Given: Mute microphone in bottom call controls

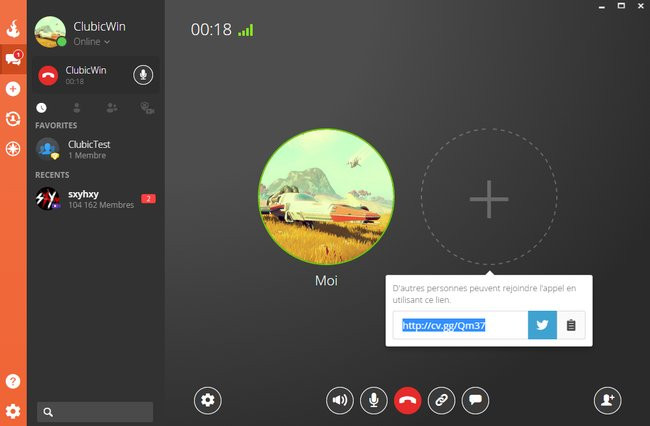Looking at the screenshot, I should (374, 400).
